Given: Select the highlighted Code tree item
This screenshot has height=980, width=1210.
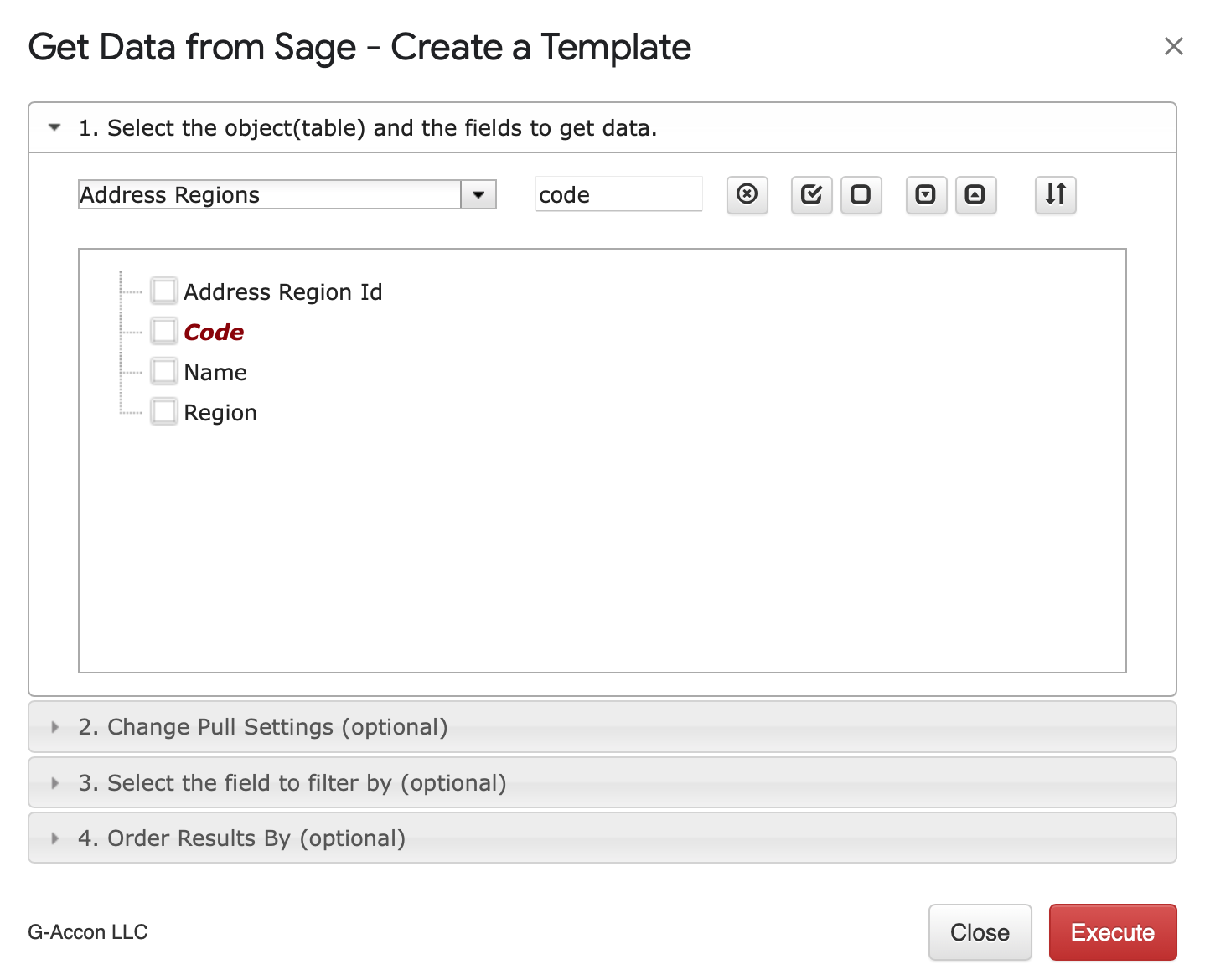Looking at the screenshot, I should coord(214,332).
